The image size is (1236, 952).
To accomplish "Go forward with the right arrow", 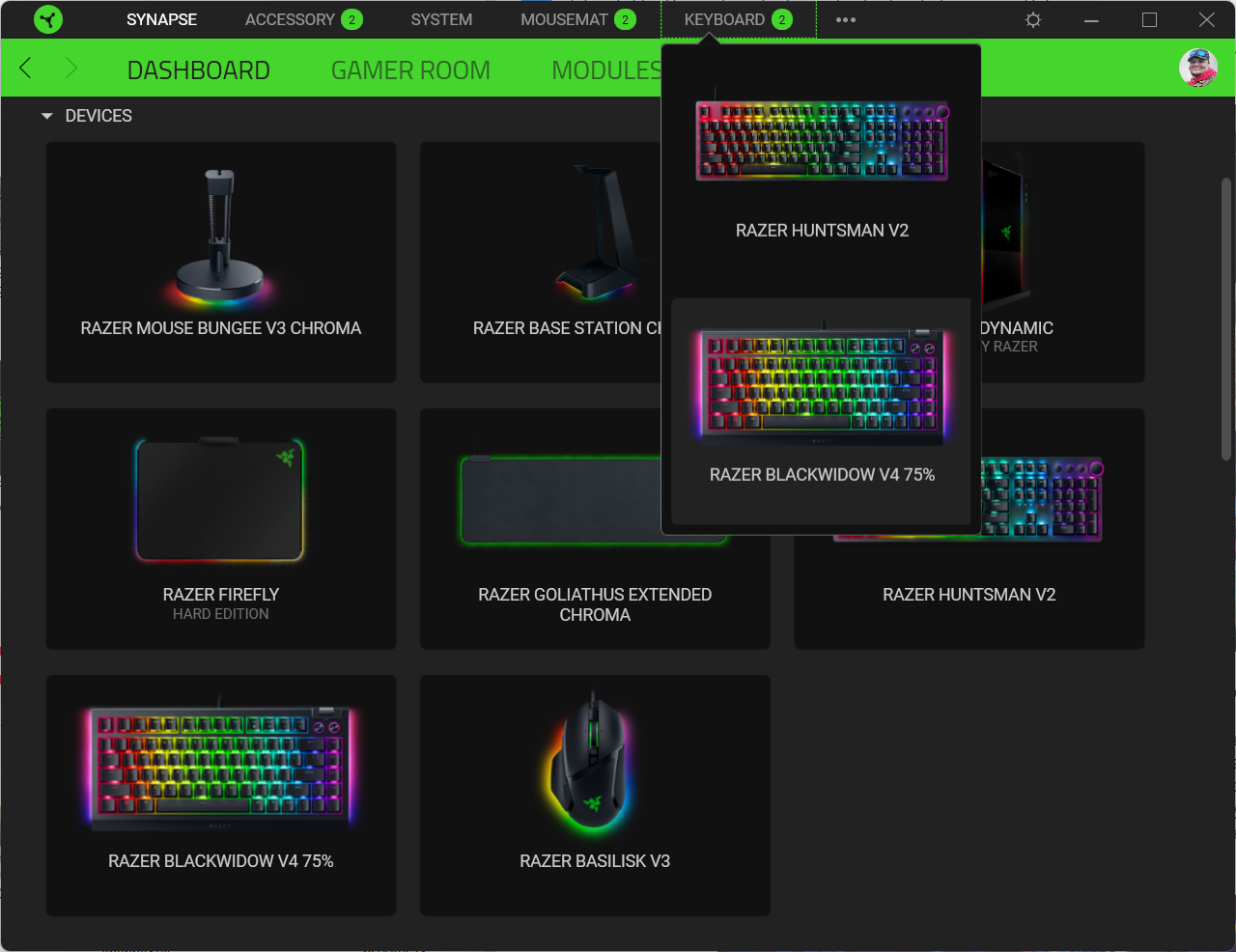I will pyautogui.click(x=70, y=68).
